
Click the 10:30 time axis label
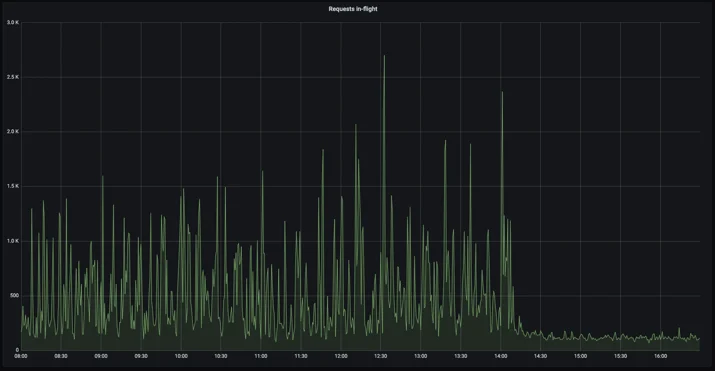pos(221,356)
